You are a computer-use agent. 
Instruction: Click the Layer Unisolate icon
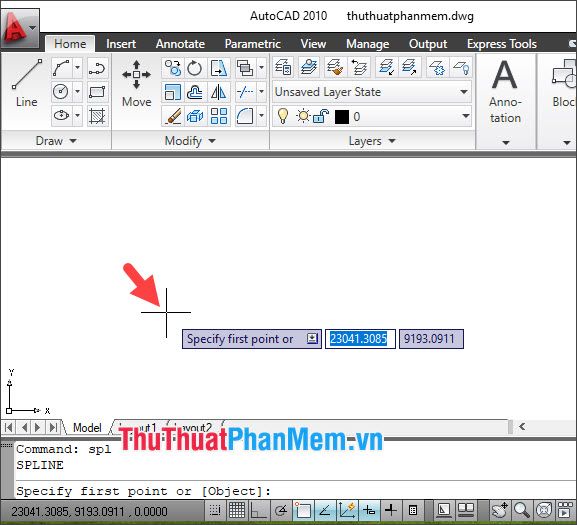410,67
